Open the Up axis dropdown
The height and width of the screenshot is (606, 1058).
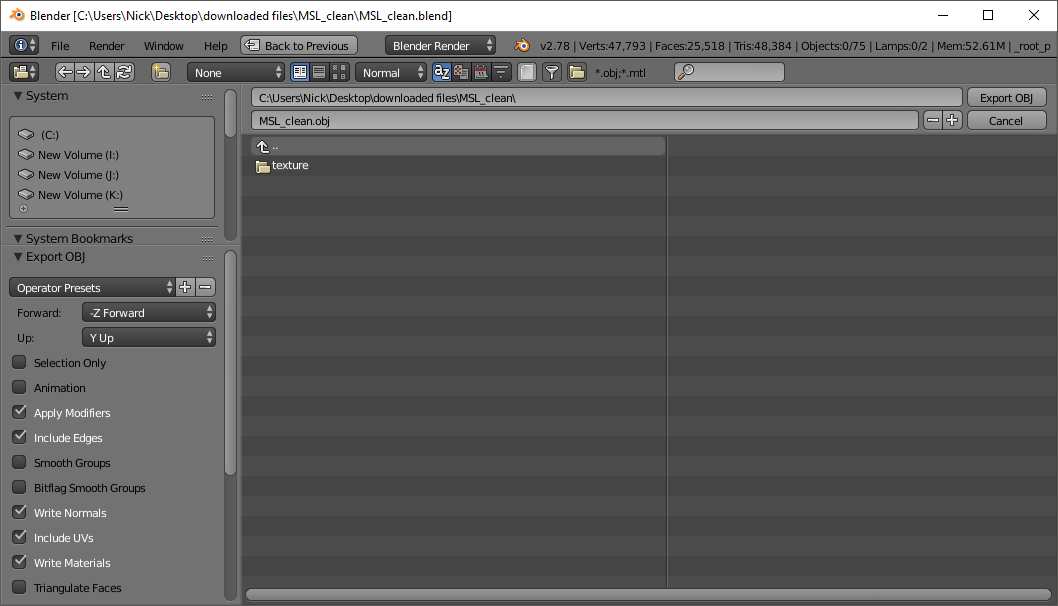[x=148, y=337]
